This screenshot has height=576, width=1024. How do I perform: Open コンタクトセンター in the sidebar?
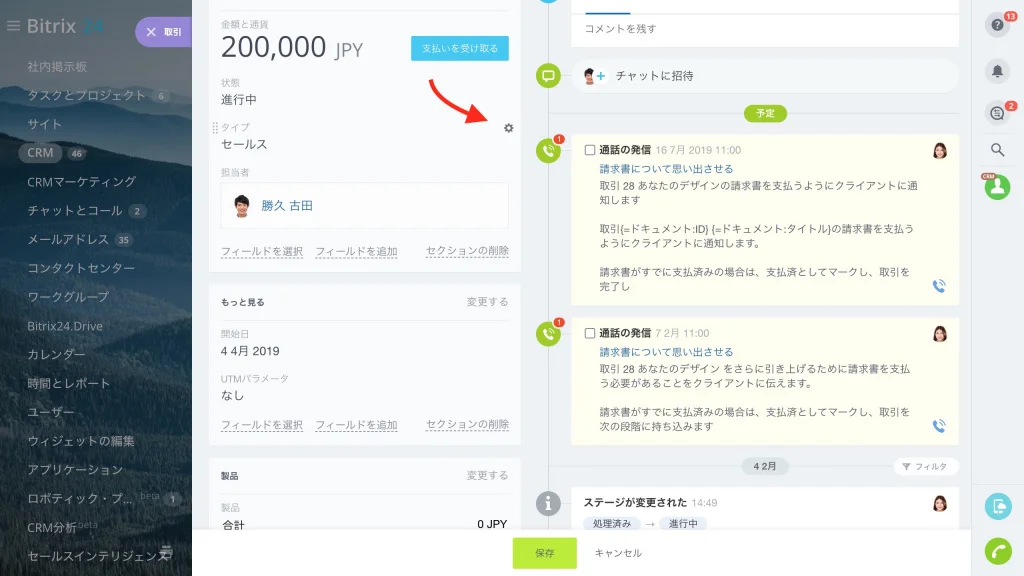tap(81, 268)
